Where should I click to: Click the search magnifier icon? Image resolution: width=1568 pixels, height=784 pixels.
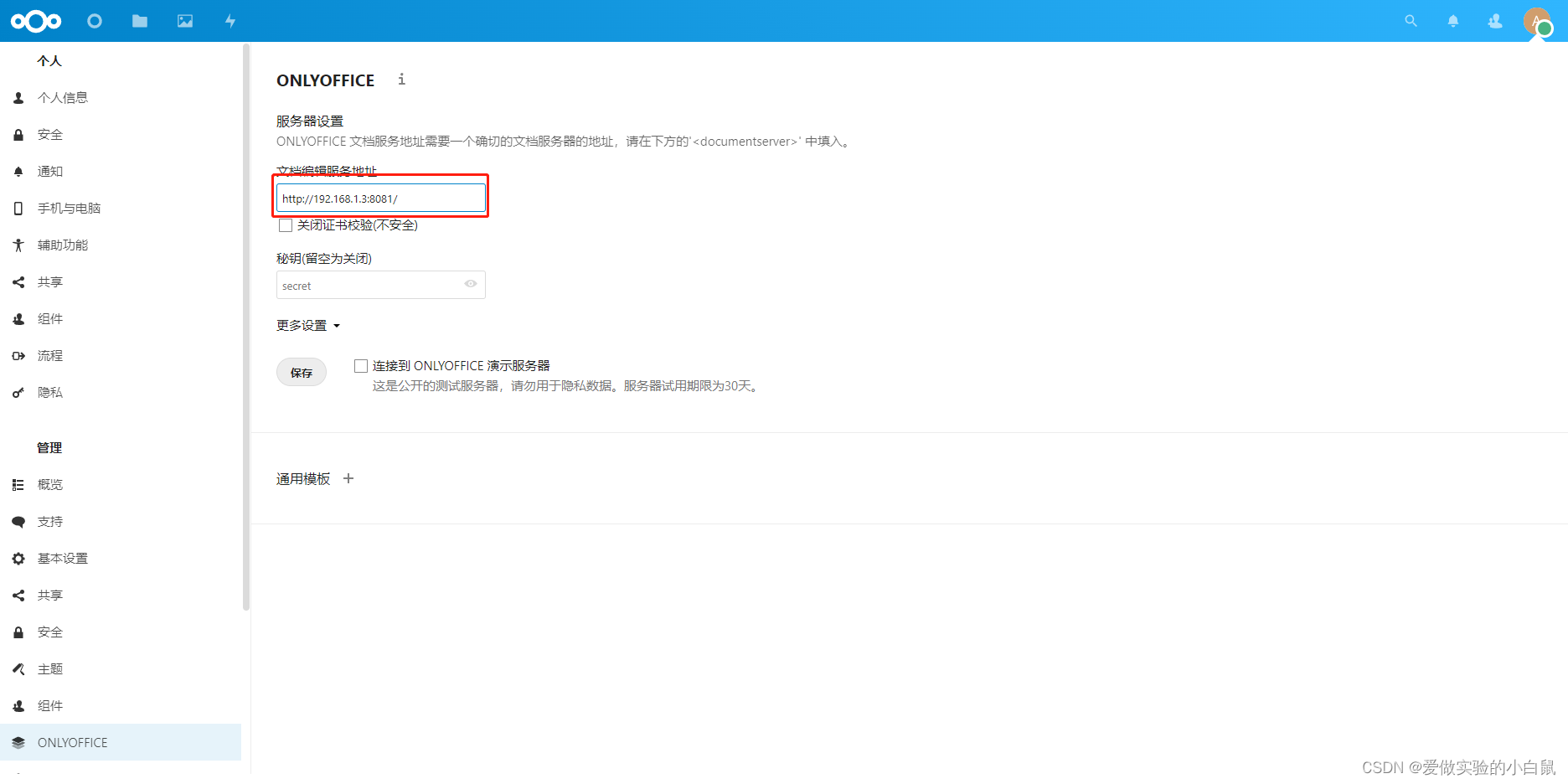pos(1411,21)
